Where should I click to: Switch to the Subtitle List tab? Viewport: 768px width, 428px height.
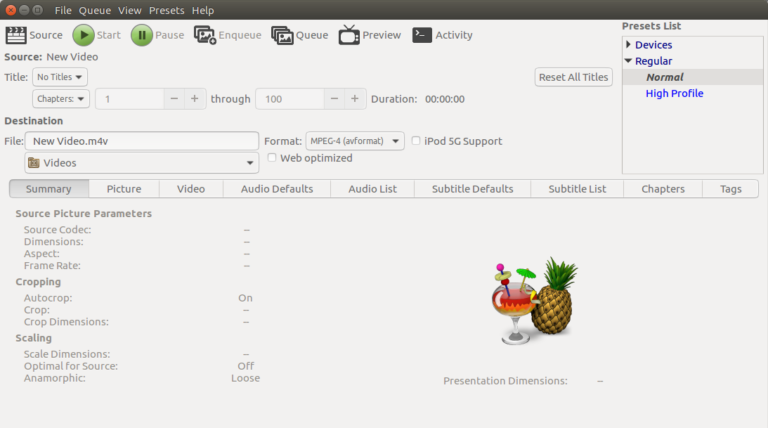click(577, 189)
